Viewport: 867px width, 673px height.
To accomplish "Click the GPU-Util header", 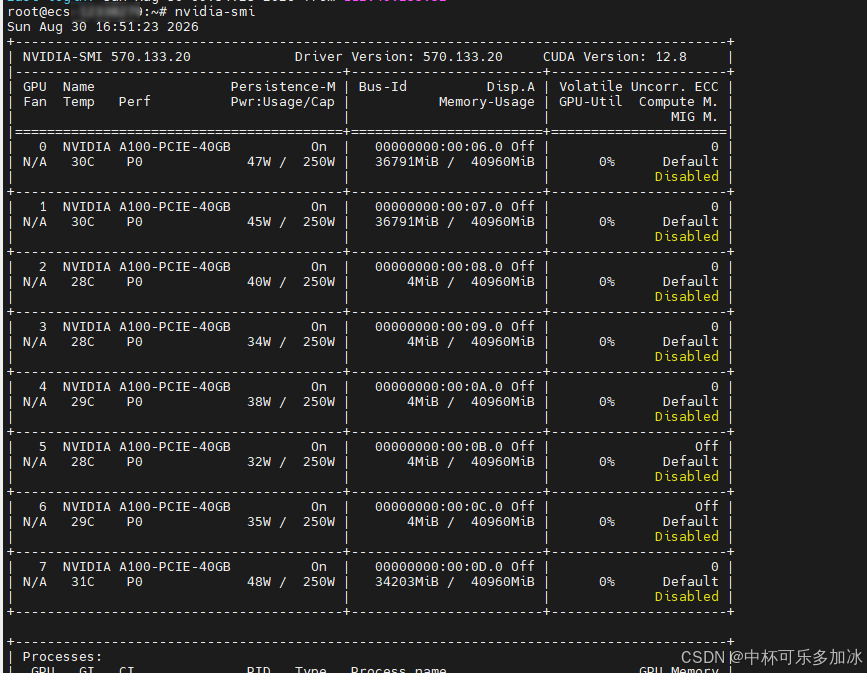I will pyautogui.click(x=591, y=102).
